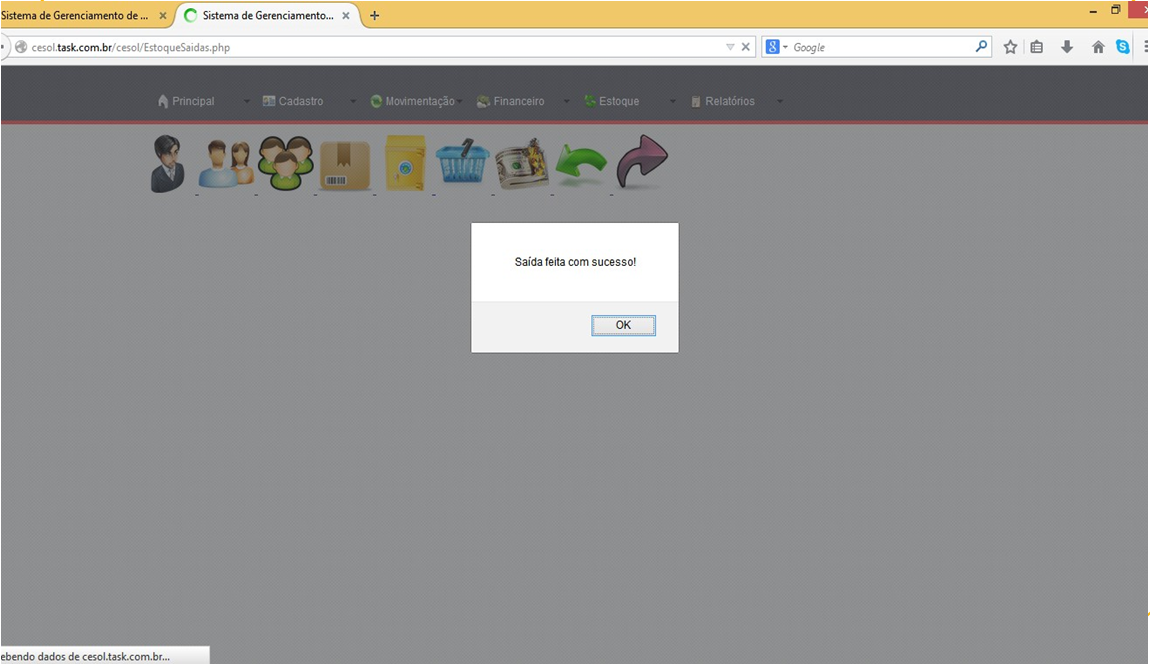Image resolution: width=1150 pixels, height=664 pixels.
Task: Expand the Relatórios dropdown arrow
Action: pyautogui.click(x=780, y=101)
